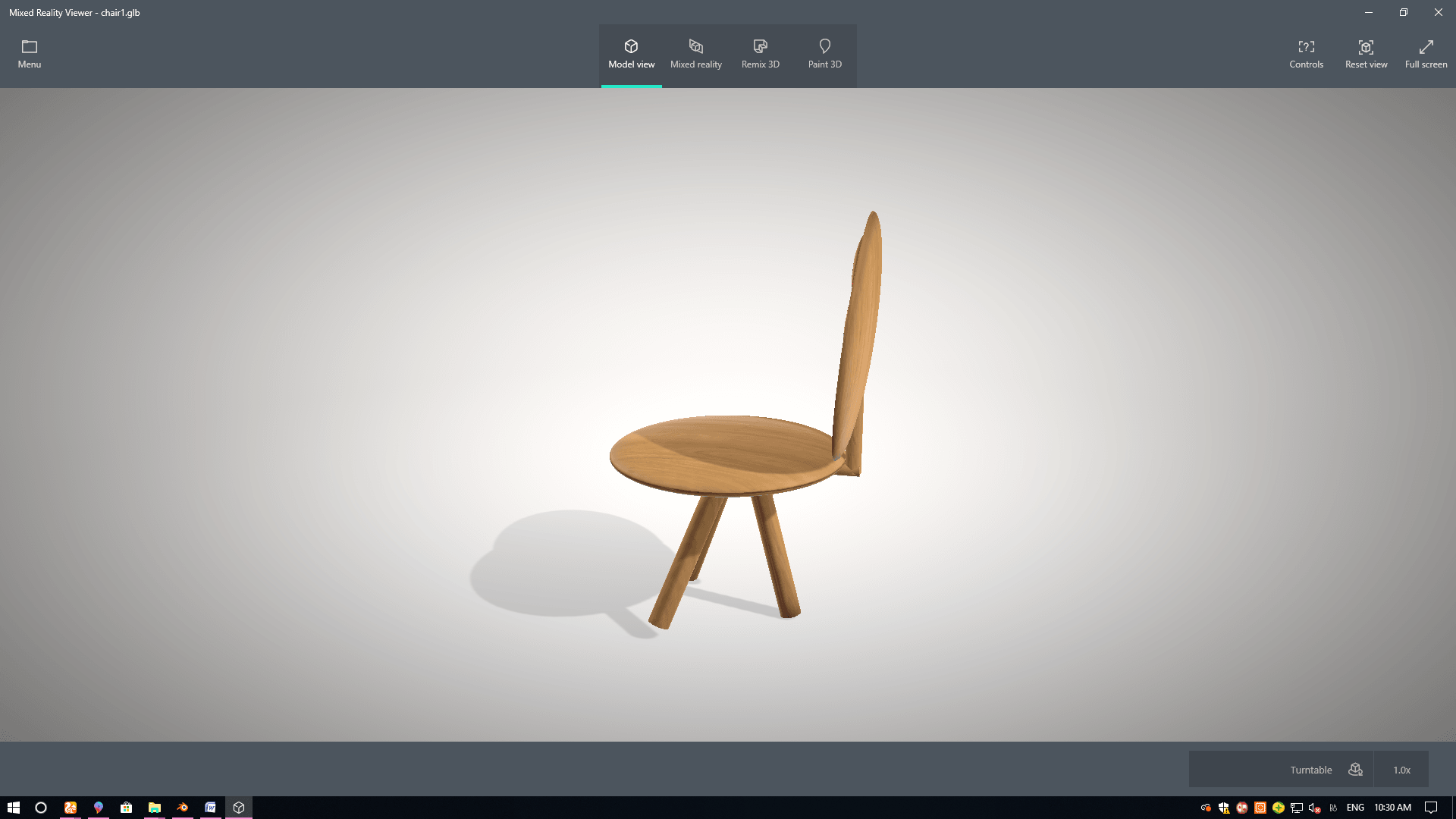Open the model in Paint 3D
1456x819 pixels.
click(x=824, y=55)
